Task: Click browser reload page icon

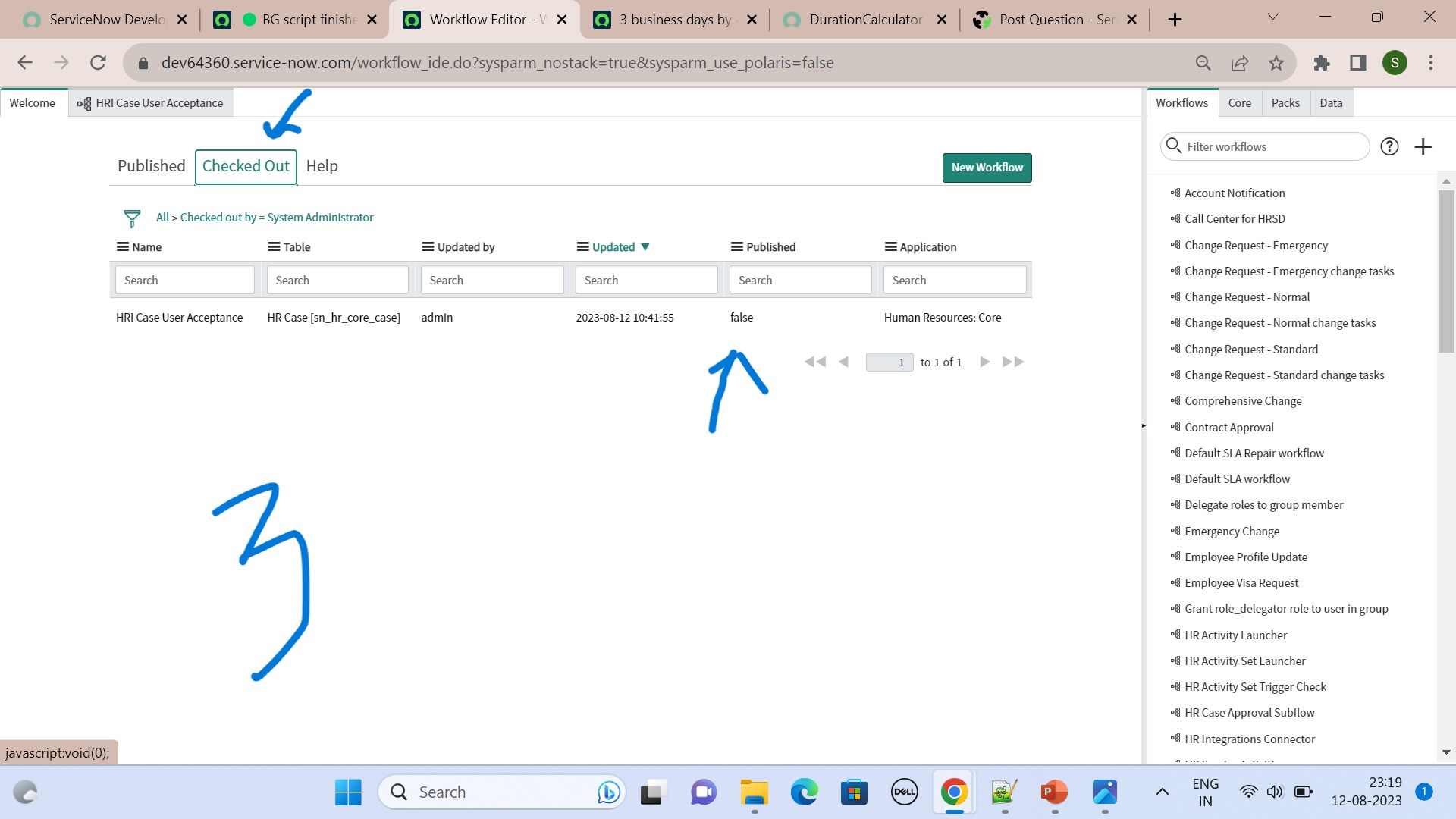Action: [98, 63]
